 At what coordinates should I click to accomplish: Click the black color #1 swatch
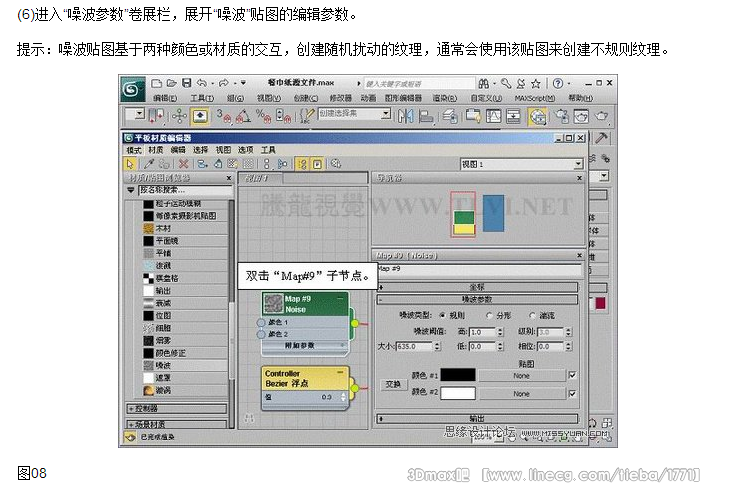click(x=457, y=375)
